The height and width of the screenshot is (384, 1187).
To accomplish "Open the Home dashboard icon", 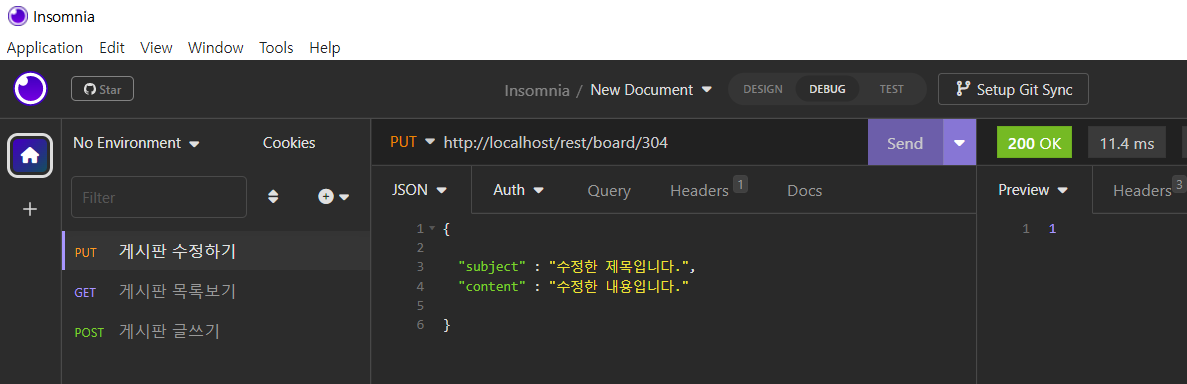I will tap(30, 155).
